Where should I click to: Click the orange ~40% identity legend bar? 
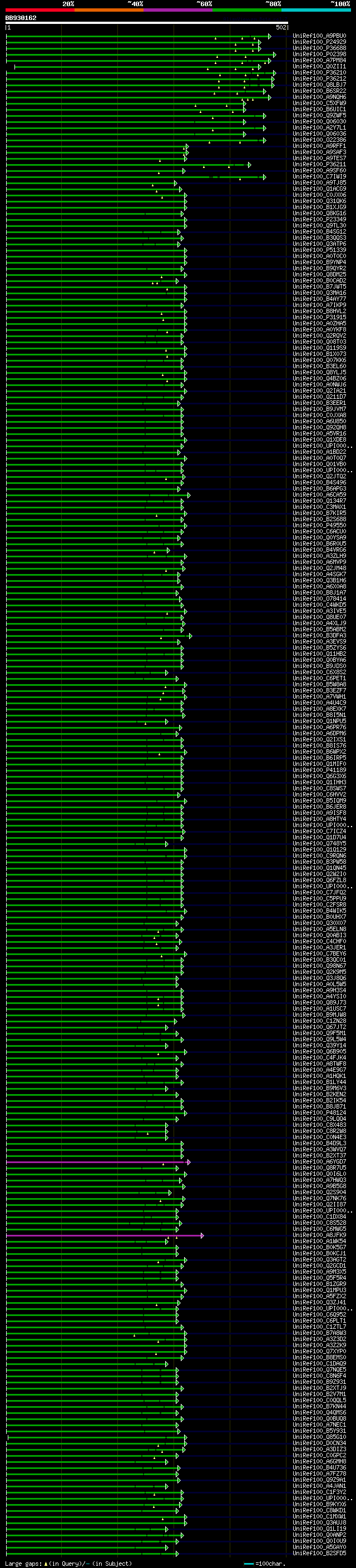tap(110, 10)
